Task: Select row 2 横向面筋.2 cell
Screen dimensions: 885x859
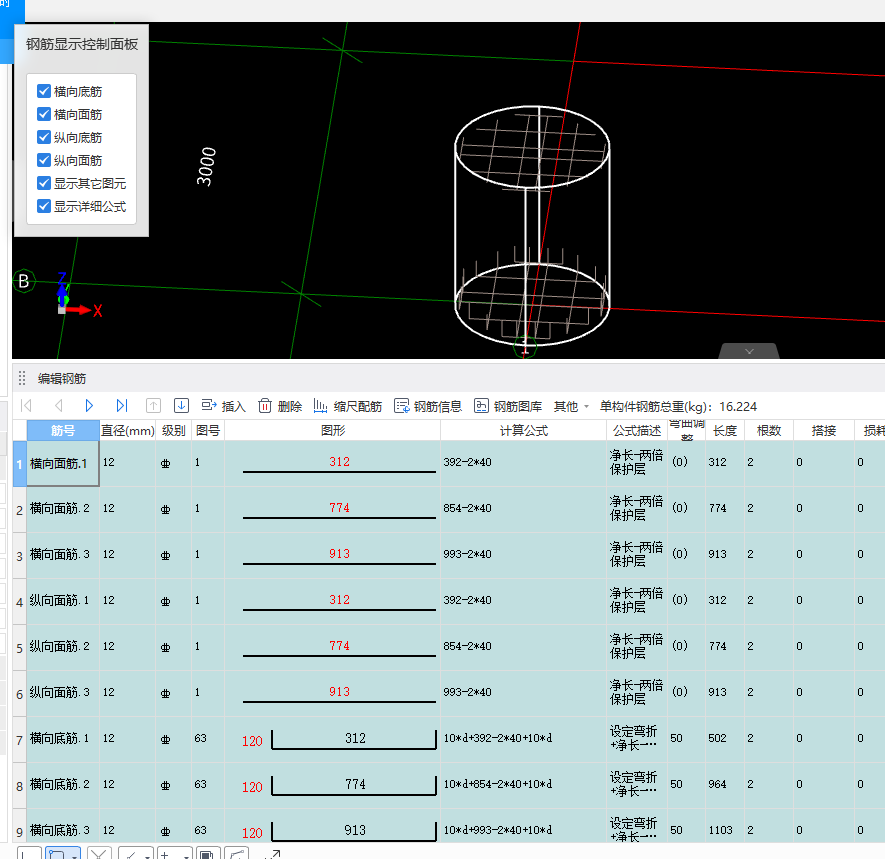Action: (x=63, y=509)
